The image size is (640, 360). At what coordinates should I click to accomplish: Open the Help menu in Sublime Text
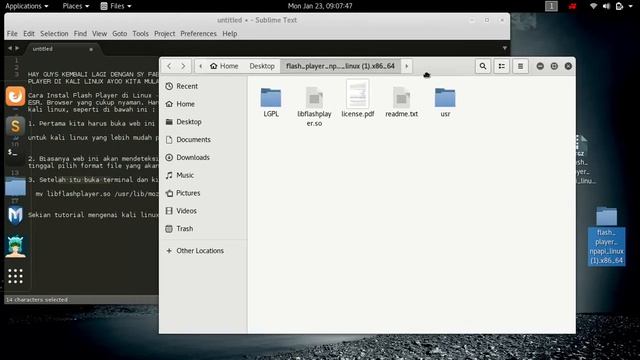coord(230,33)
